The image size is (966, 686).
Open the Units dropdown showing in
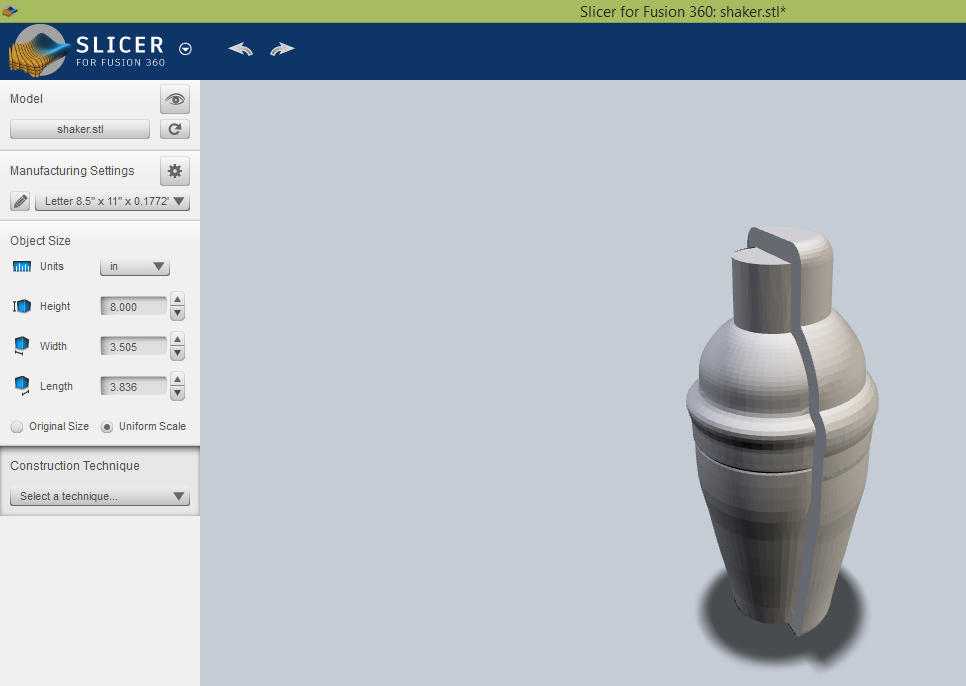click(135, 267)
